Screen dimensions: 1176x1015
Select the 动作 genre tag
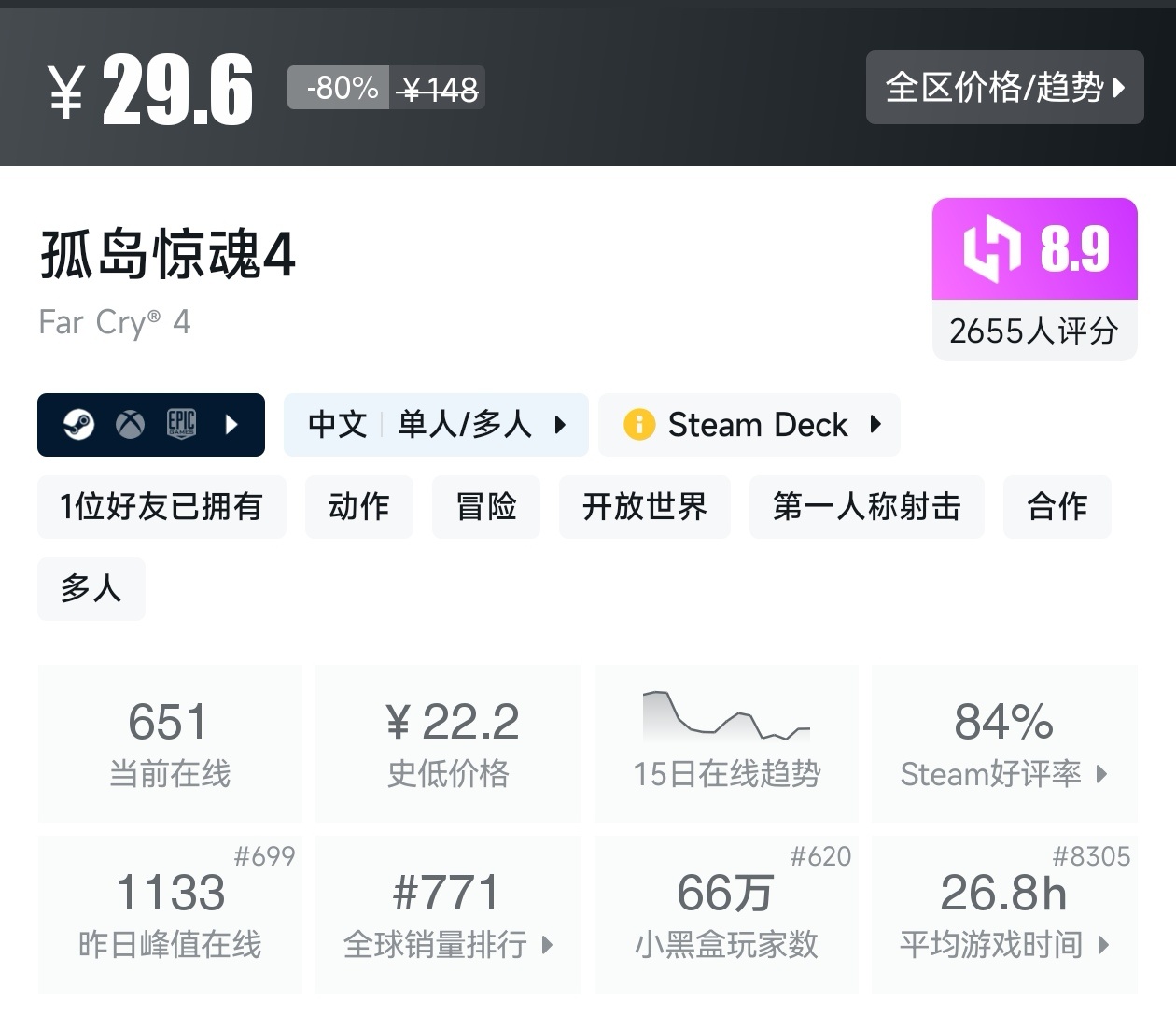359,507
